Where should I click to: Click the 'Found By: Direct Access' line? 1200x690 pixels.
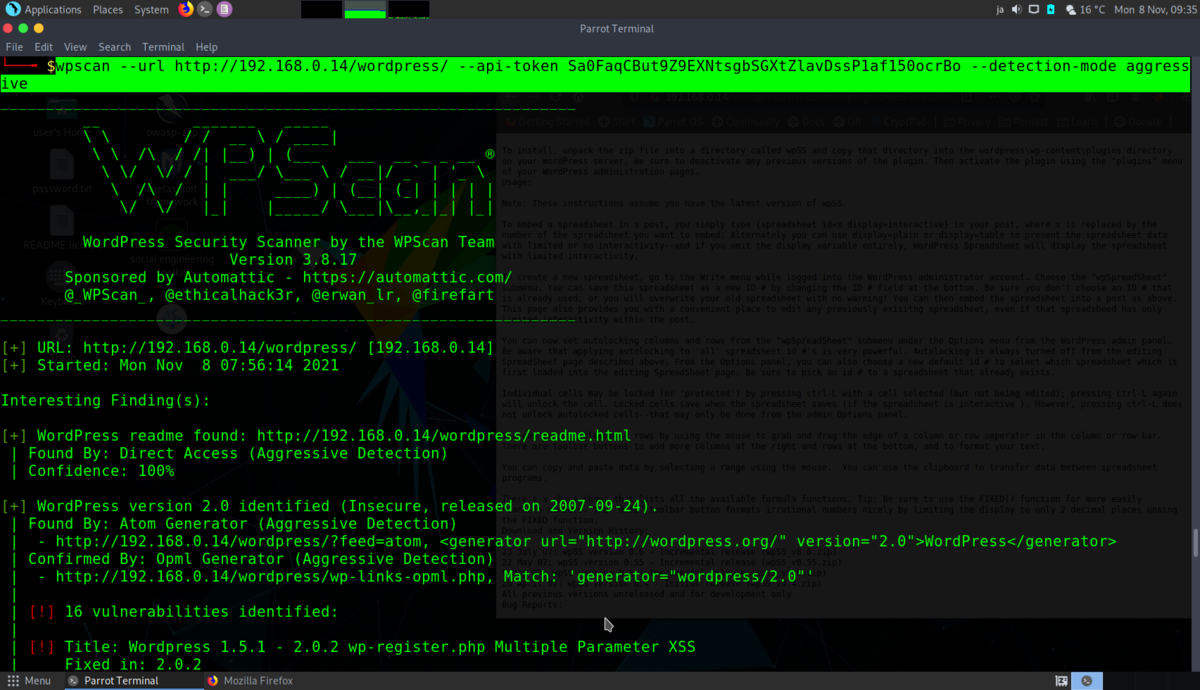[238, 453]
